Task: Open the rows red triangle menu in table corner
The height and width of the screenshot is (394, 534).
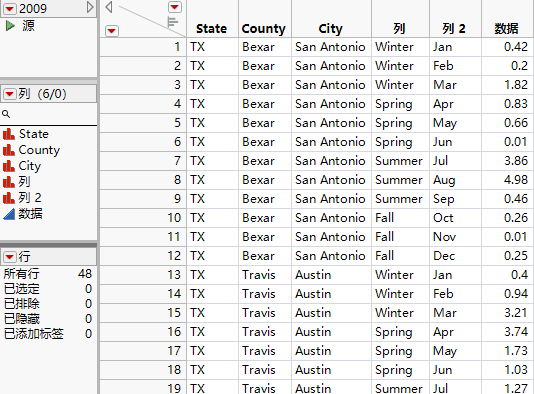Action: (112, 31)
